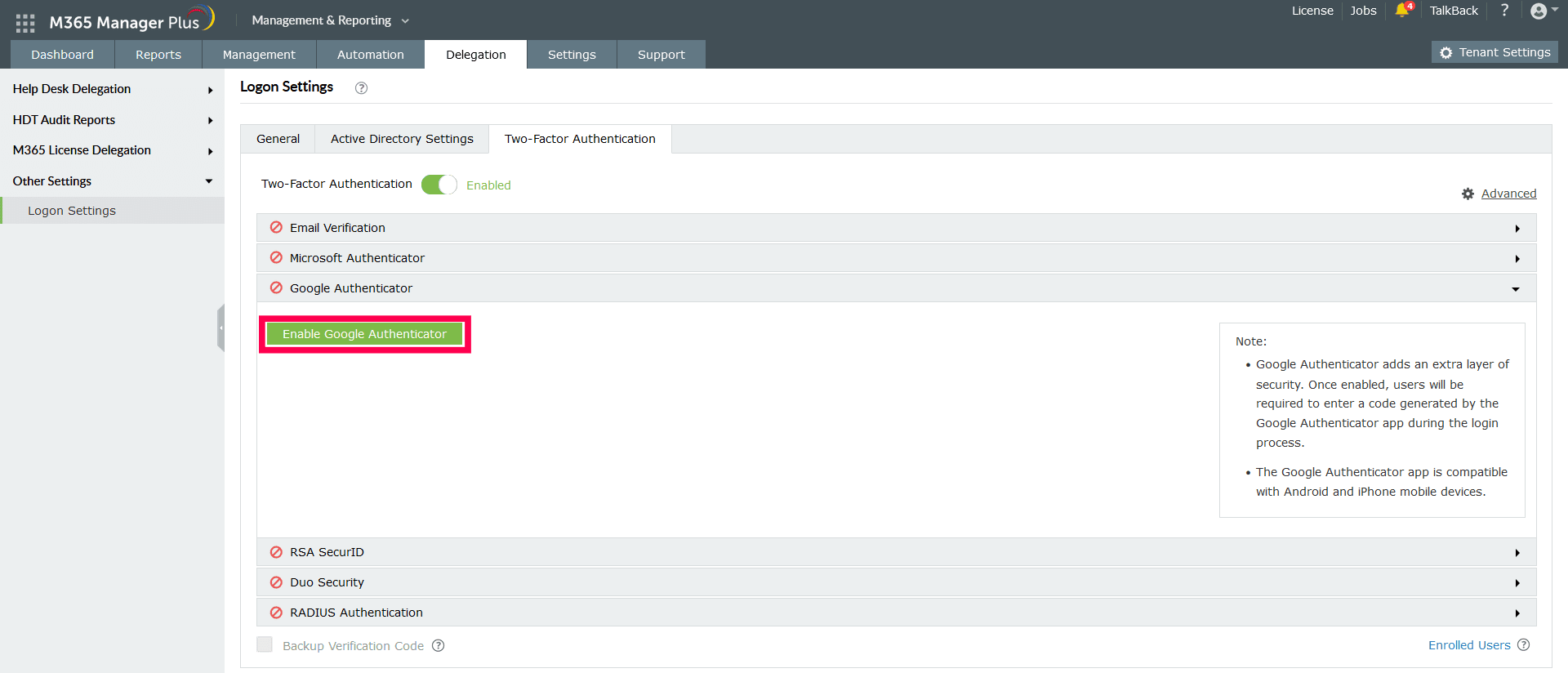1568x673 pixels.
Task: Expand the Microsoft Authenticator section arrow
Action: (x=1517, y=259)
